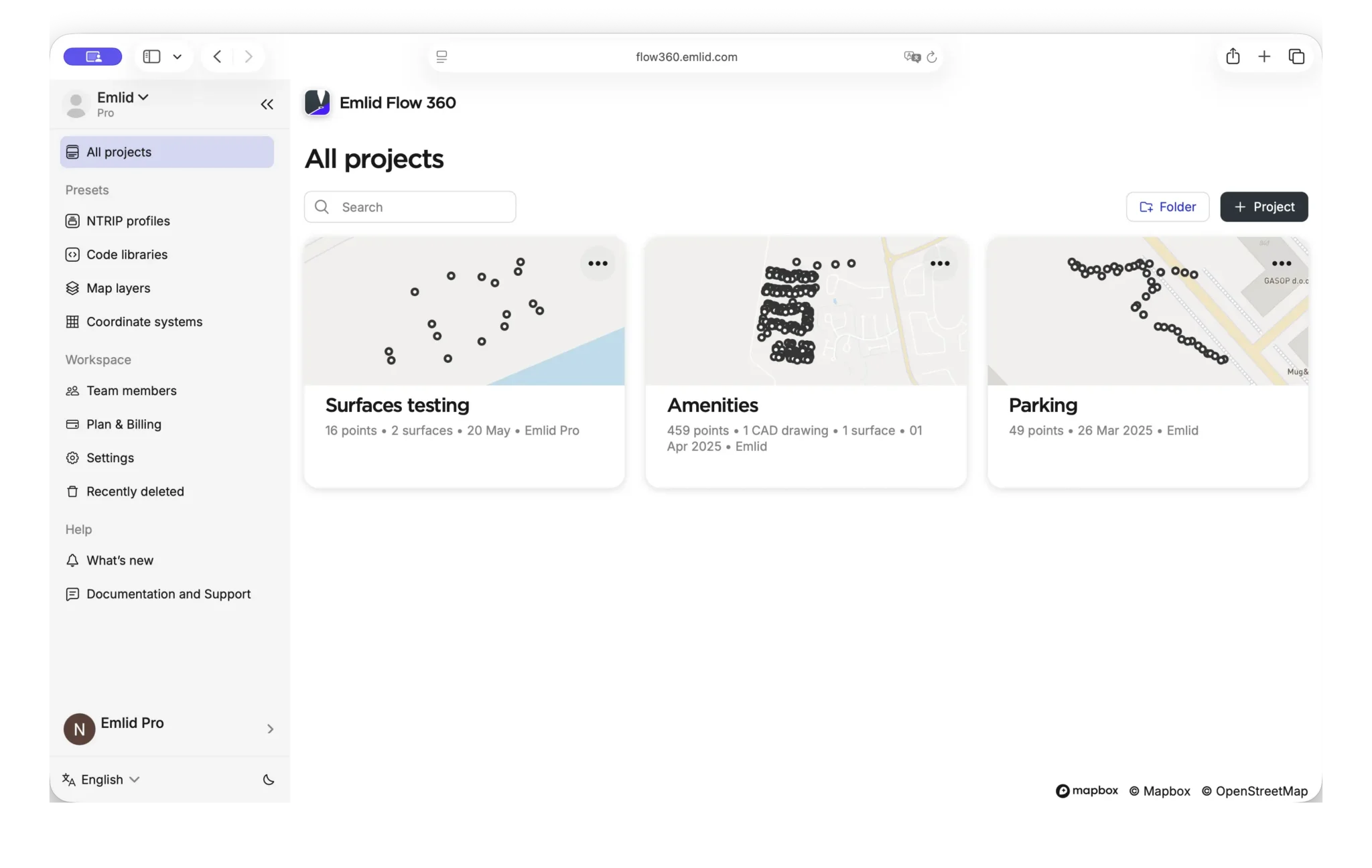Expand Emlid Pro account chevron
This screenshot has width=1372, height=868.
coord(270,729)
